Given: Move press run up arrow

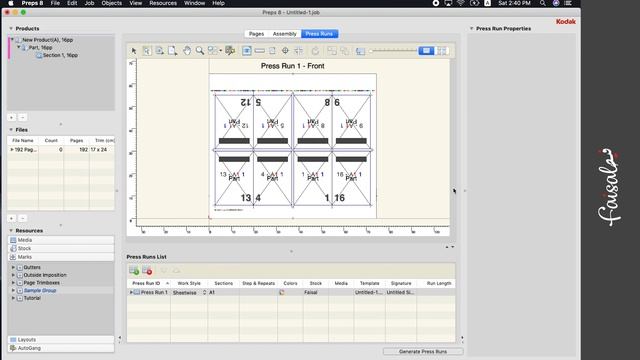Looking at the screenshot, I should pyautogui.click(x=176, y=270).
